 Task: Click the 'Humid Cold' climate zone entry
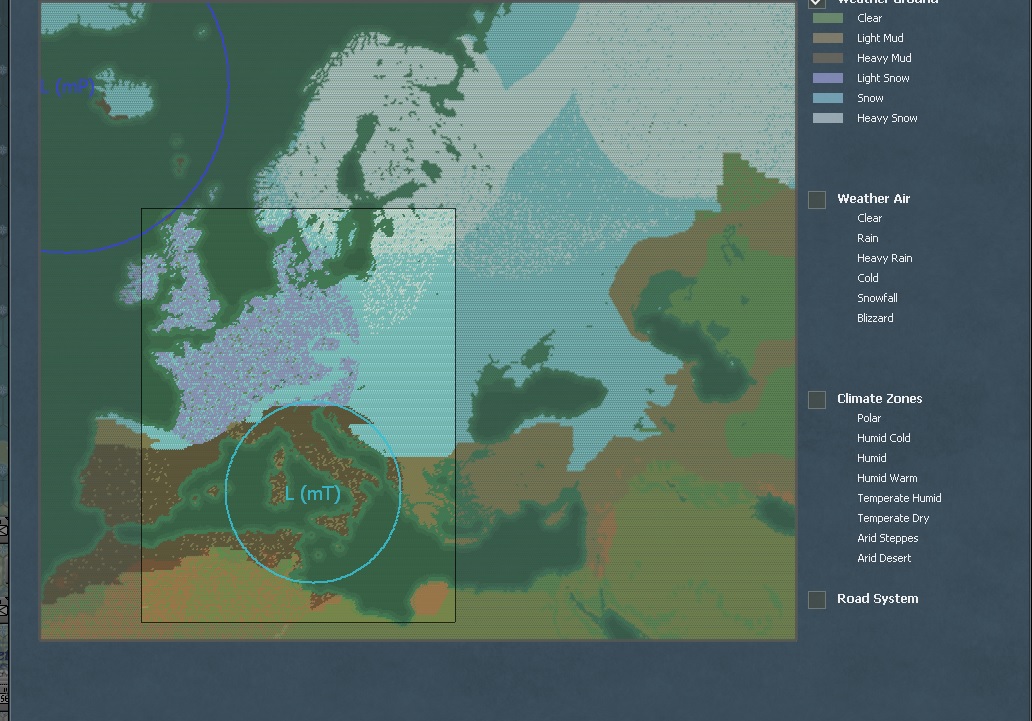pos(884,438)
